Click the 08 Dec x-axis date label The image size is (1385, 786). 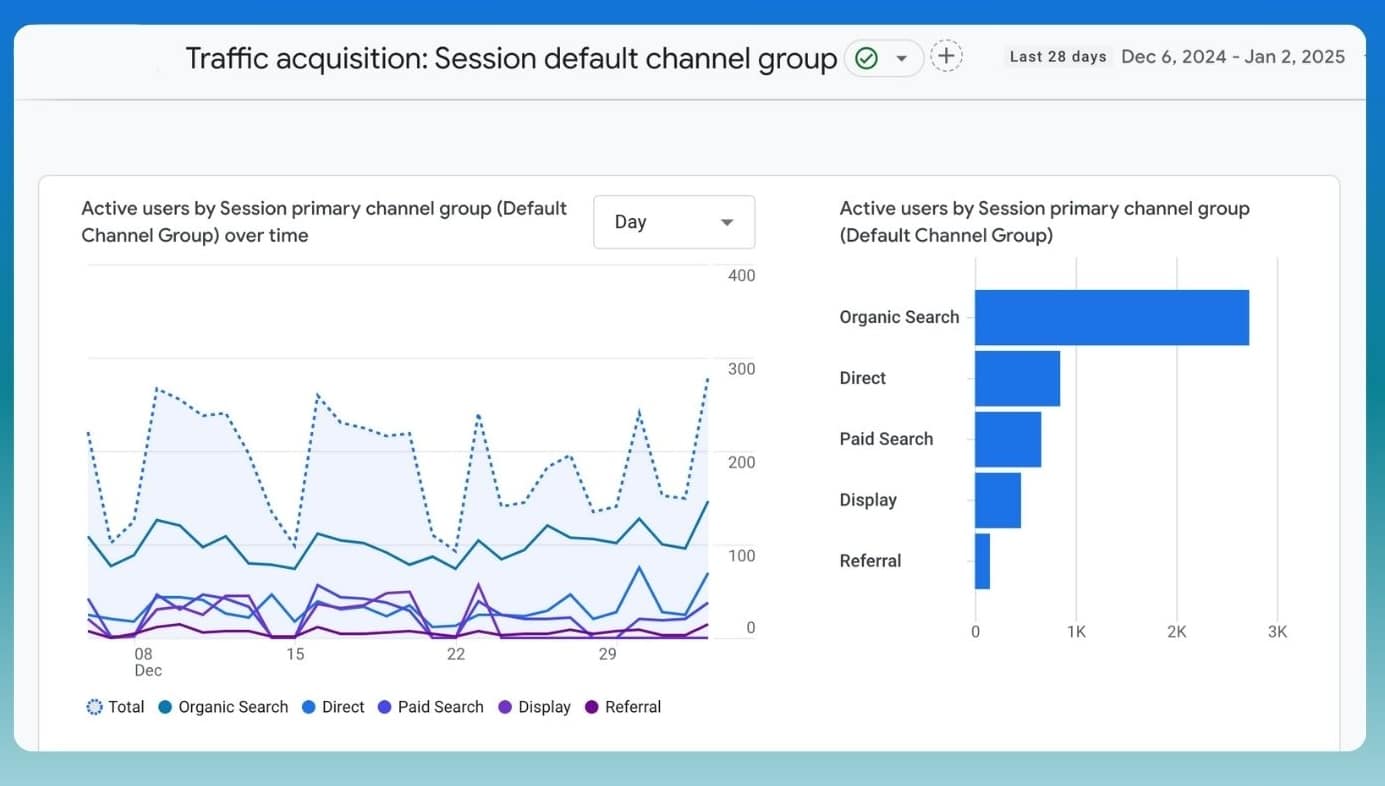(x=148, y=662)
